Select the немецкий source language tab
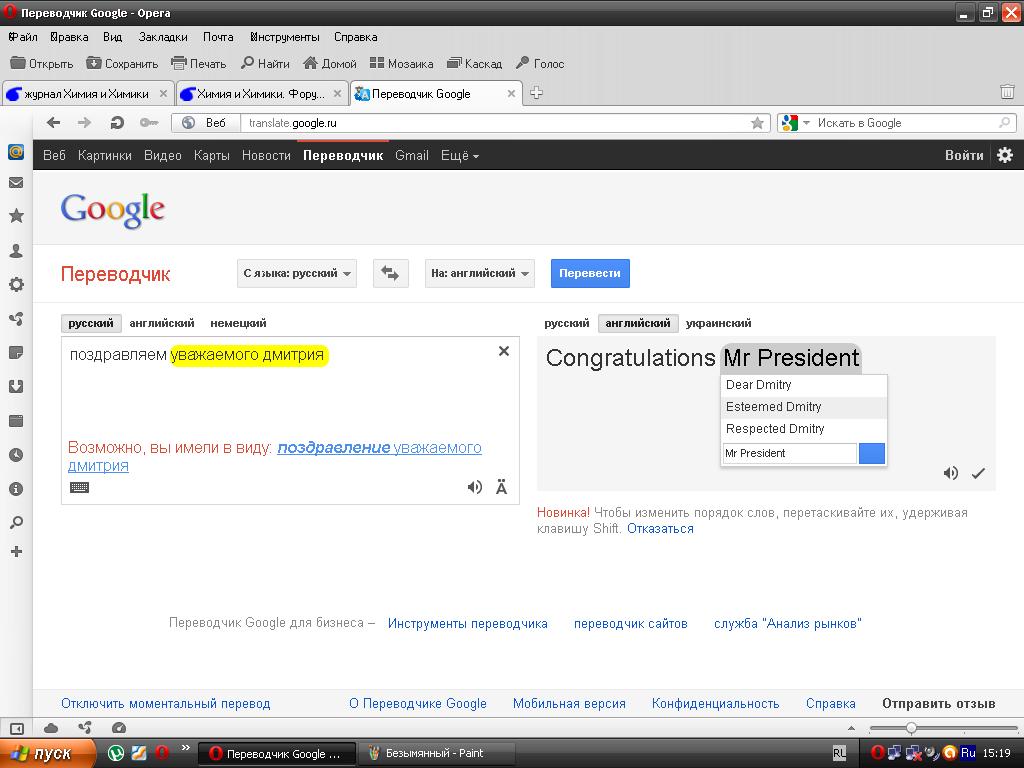1024x768 pixels. (x=238, y=323)
